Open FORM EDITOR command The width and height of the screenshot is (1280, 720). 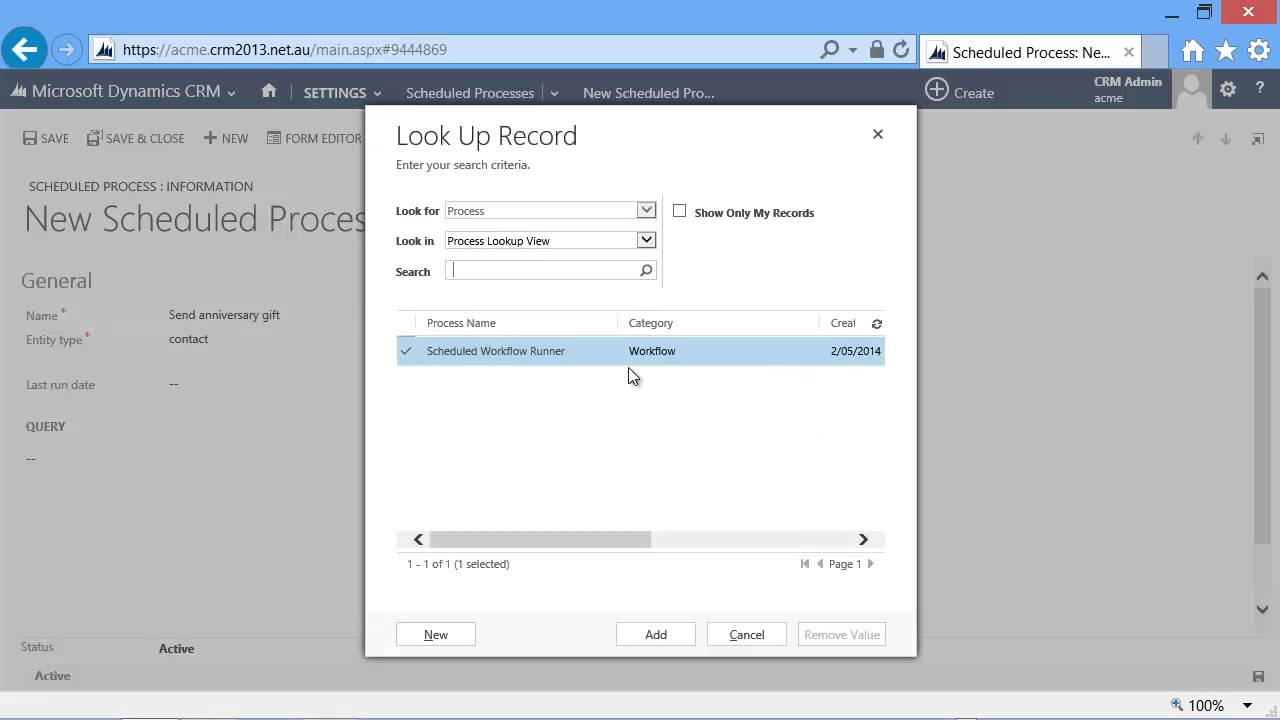(x=314, y=138)
